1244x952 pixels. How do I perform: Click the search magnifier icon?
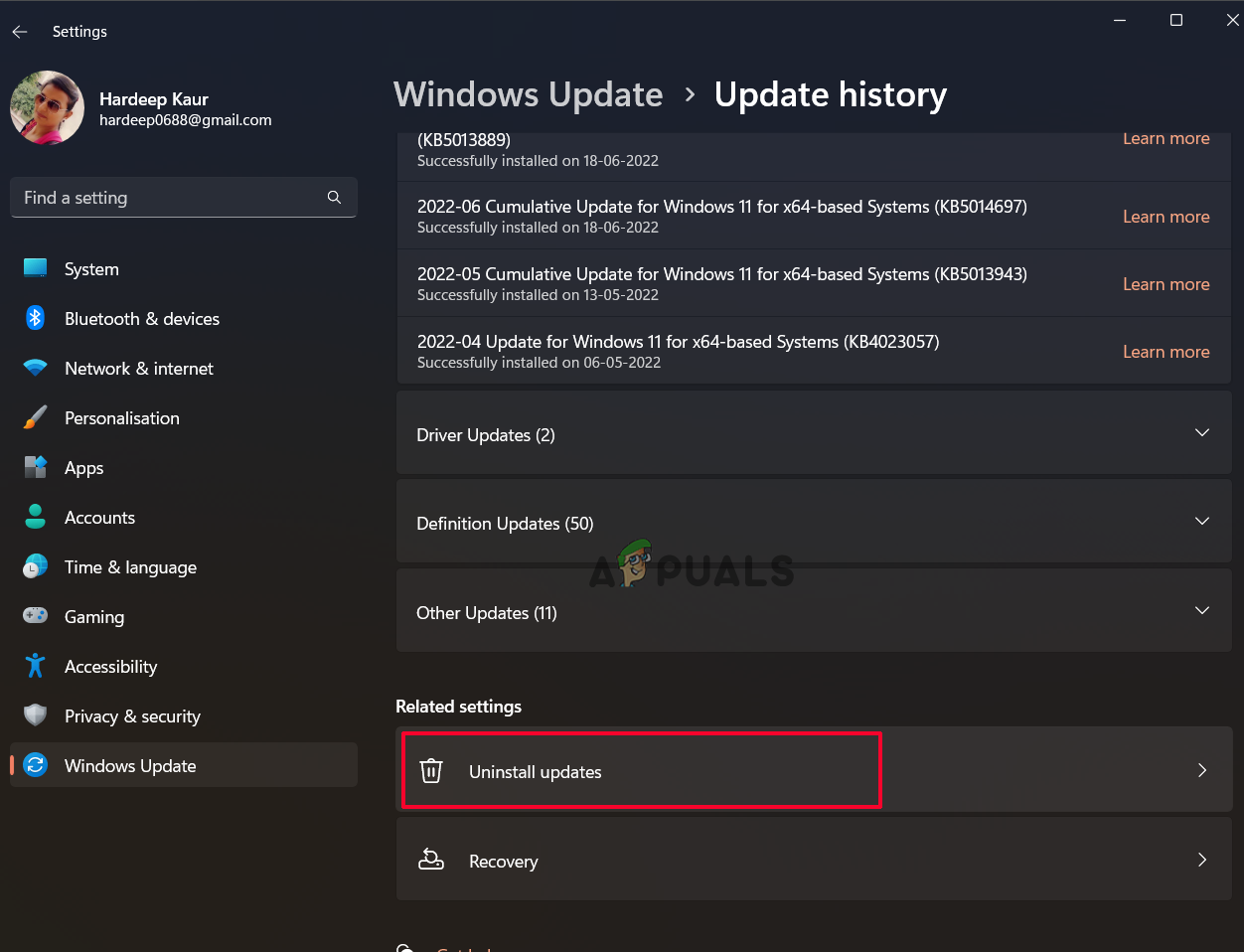click(x=334, y=198)
